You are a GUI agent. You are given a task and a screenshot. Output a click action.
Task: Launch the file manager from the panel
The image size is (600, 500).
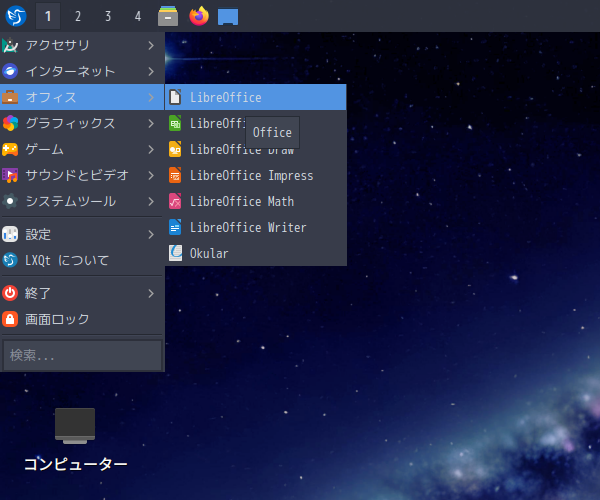168,16
